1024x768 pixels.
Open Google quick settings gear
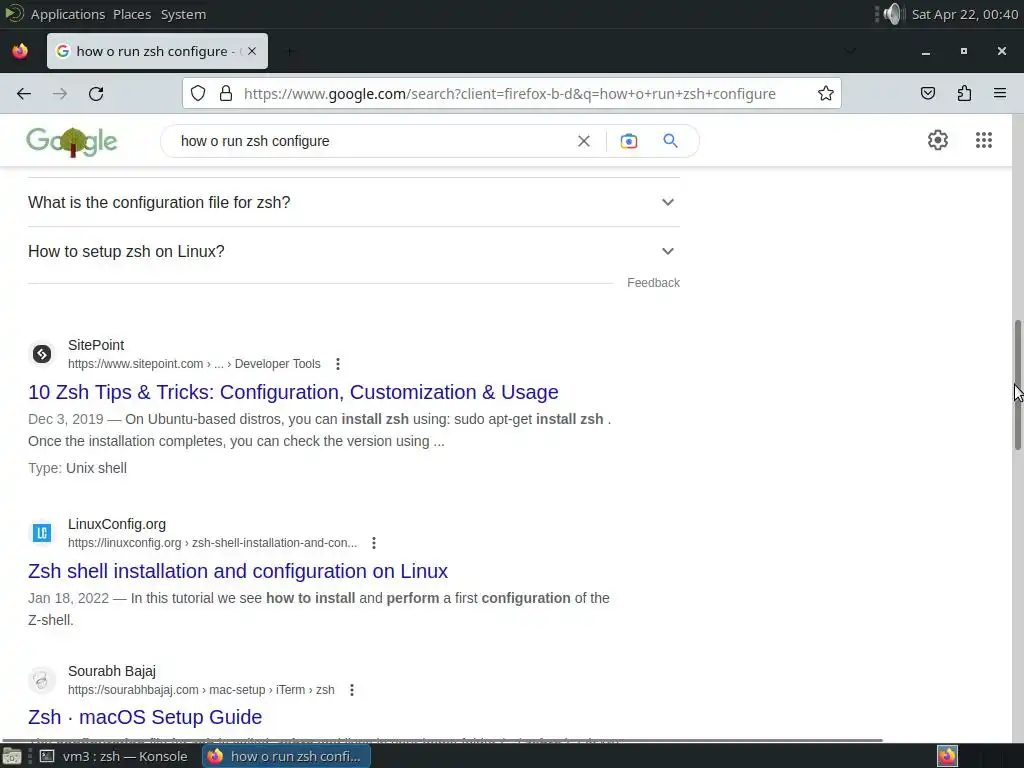pos(938,140)
